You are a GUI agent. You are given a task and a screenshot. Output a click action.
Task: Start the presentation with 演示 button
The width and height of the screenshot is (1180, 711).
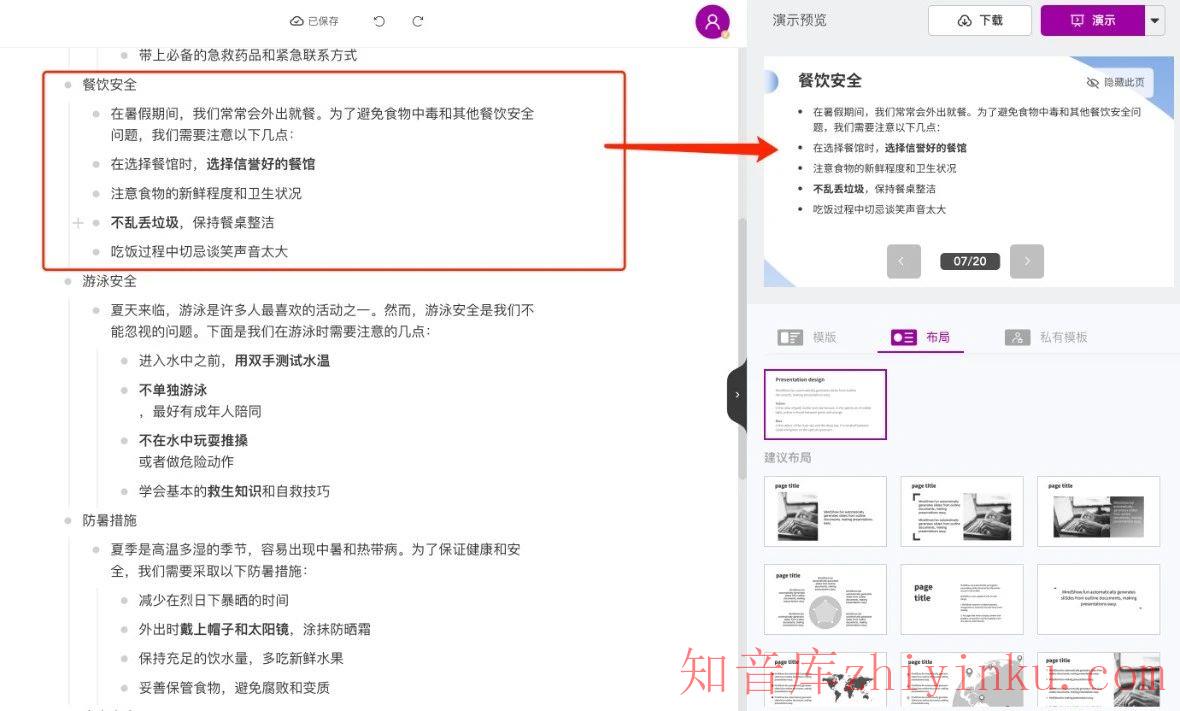[x=1092, y=20]
